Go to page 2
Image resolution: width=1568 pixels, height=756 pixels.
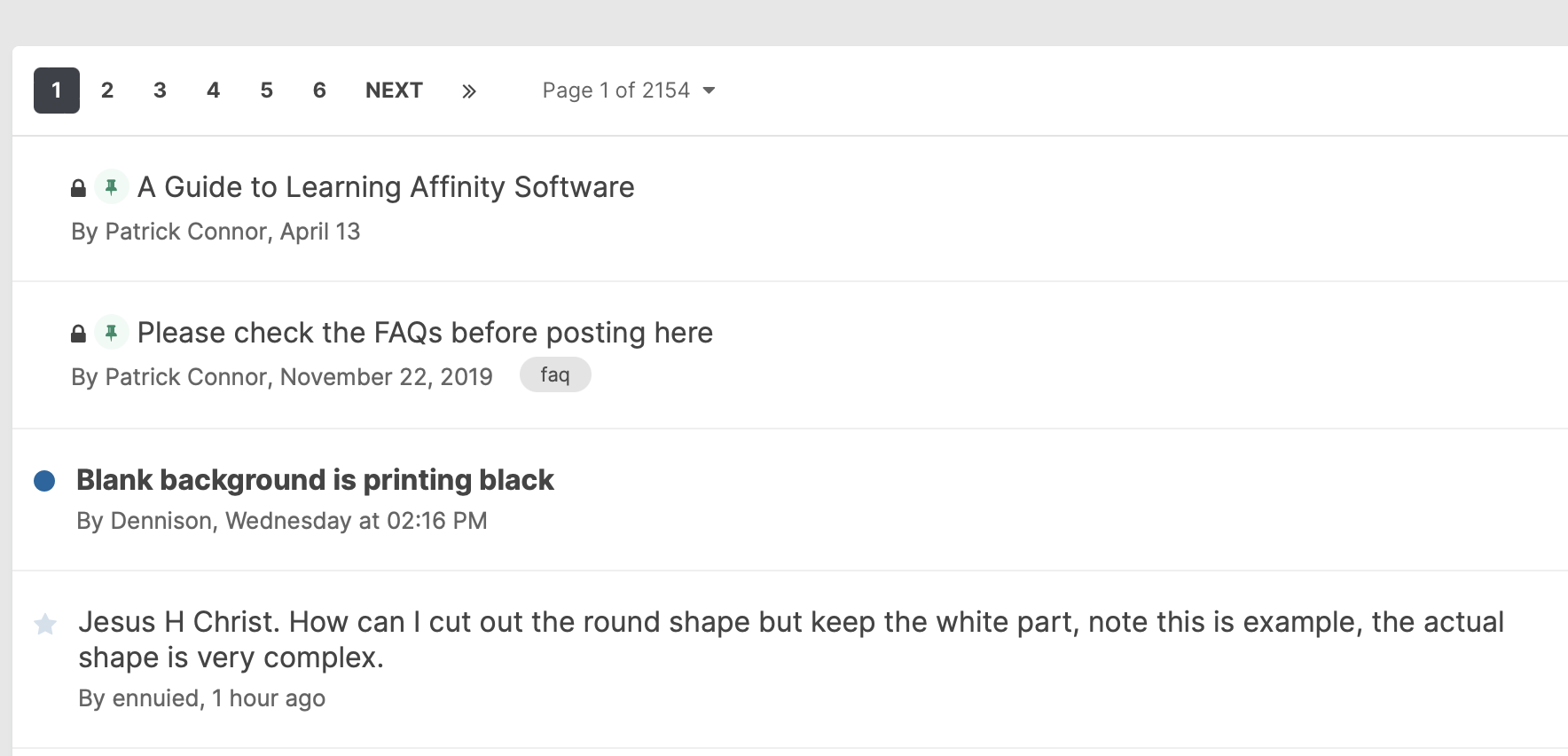pyautogui.click(x=107, y=91)
